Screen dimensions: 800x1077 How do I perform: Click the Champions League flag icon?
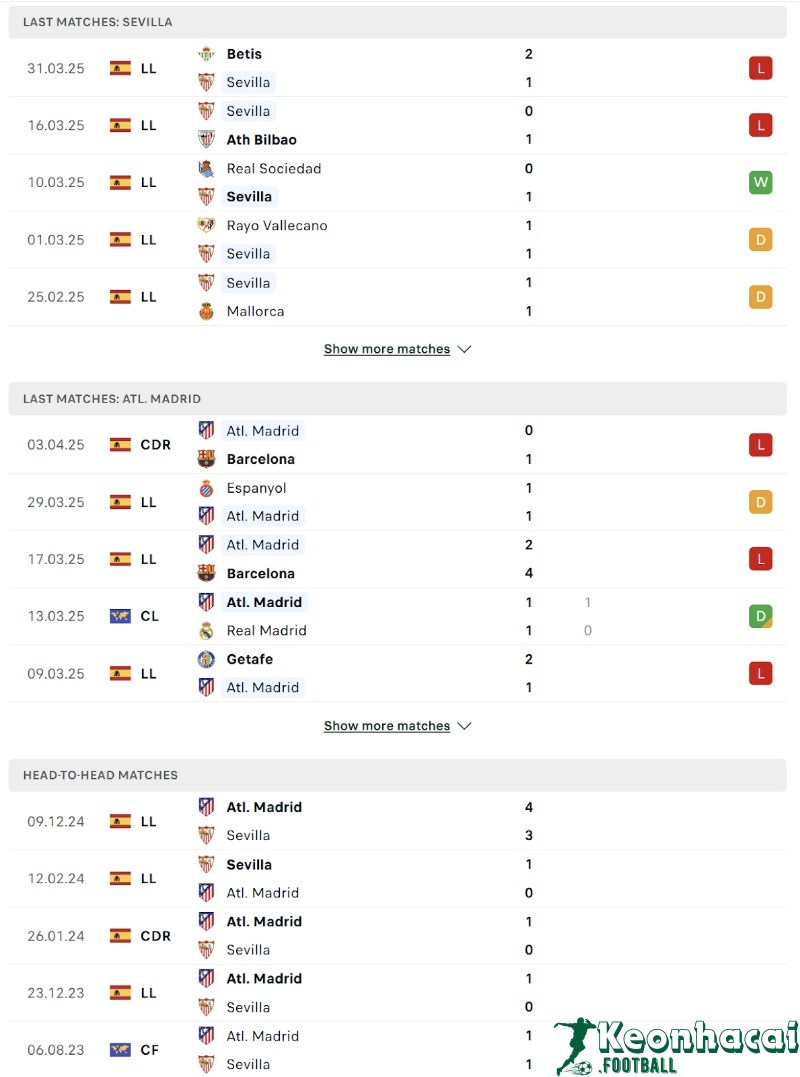tap(118, 616)
